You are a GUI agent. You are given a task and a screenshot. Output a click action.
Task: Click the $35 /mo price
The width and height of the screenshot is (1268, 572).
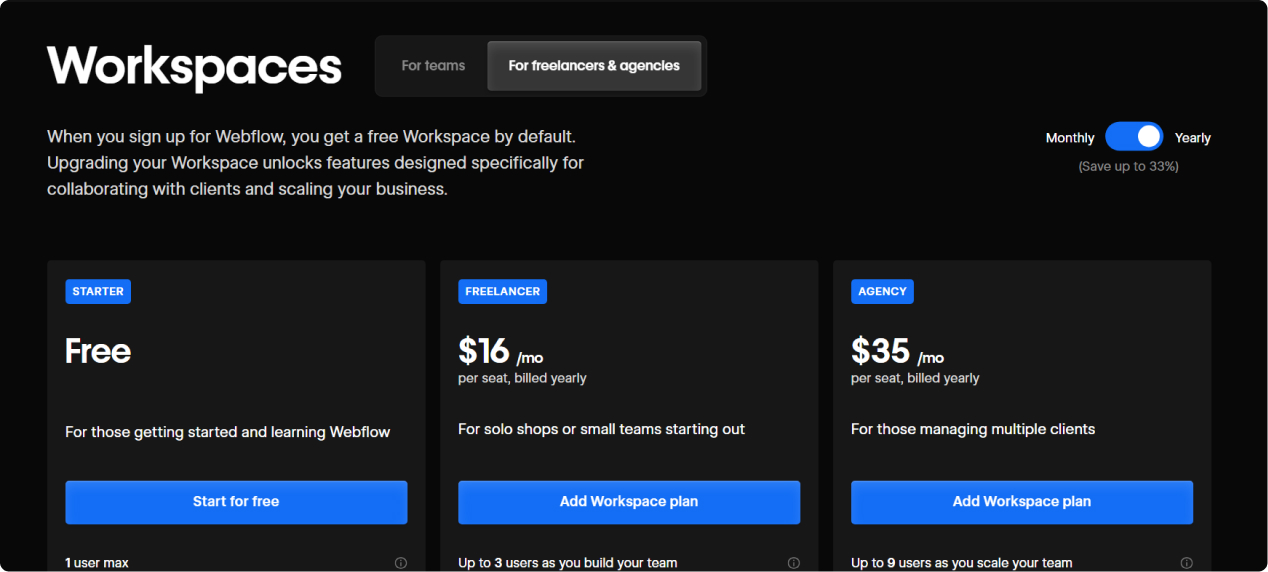coord(898,351)
